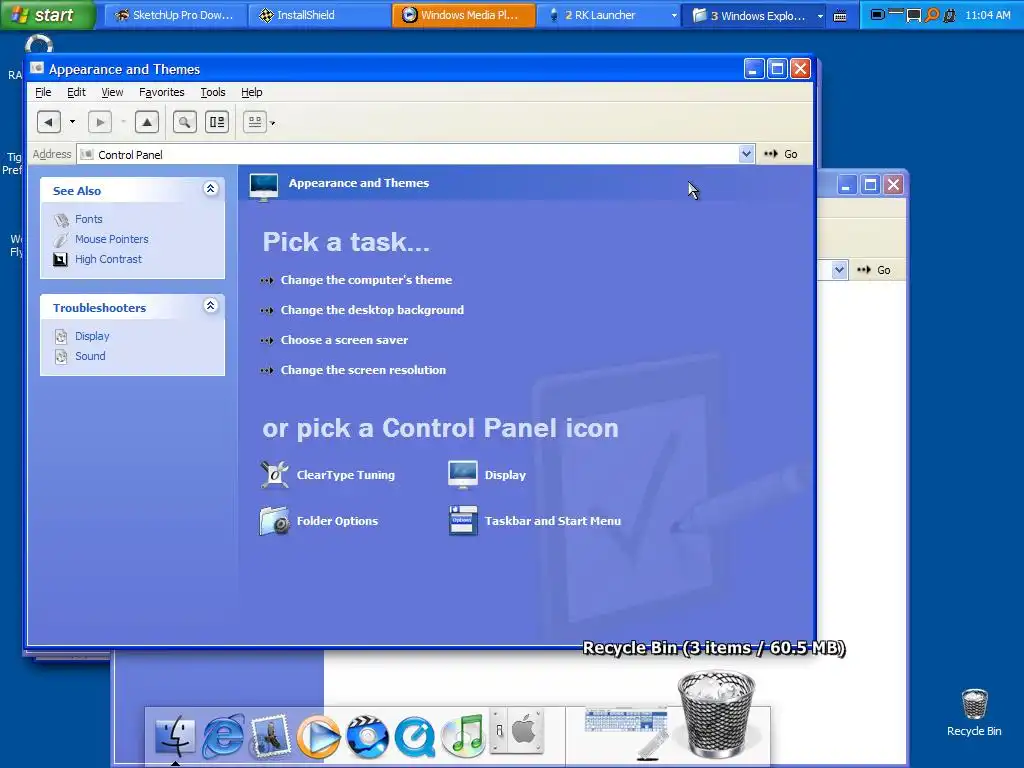Viewport: 1024px width, 768px height.
Task: Switch to InstallShield taskbar button
Action: point(319,15)
